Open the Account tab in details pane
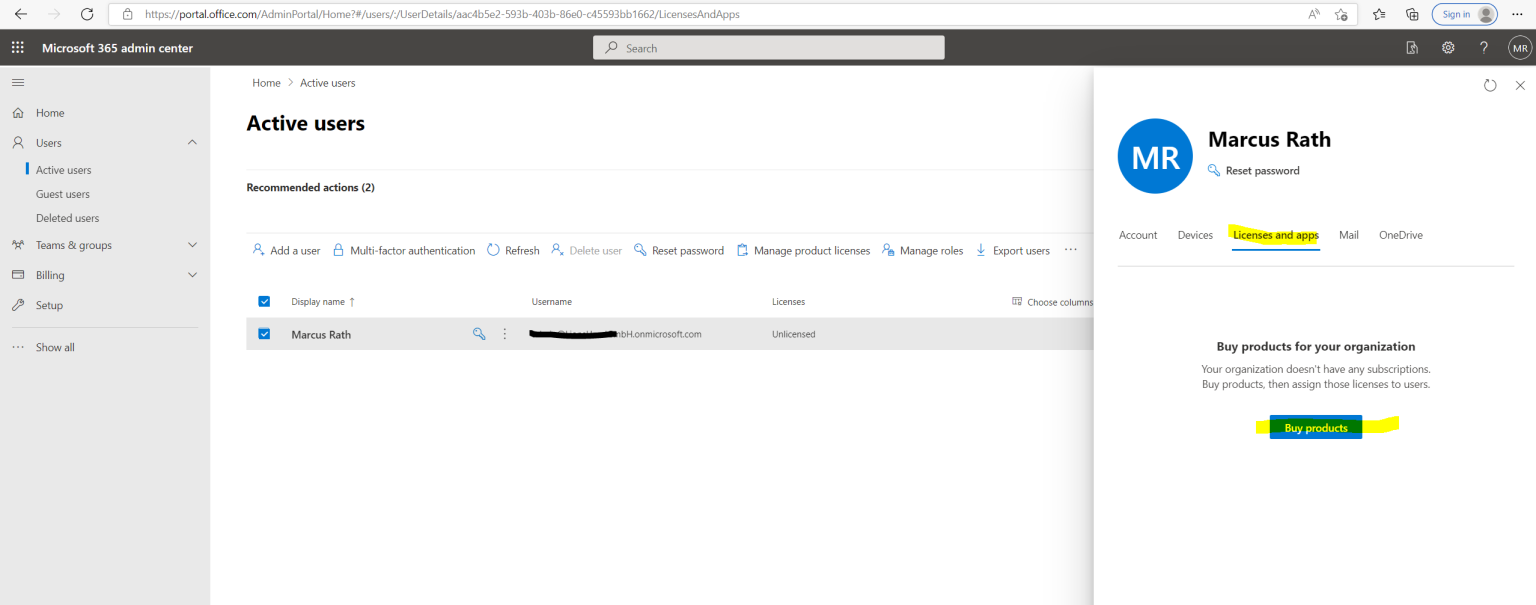 [x=1137, y=235]
